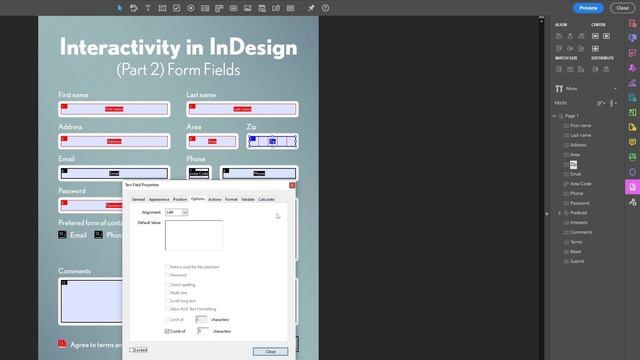Image resolution: width=640 pixels, height=360 pixels.
Task: Toggle the Password checkbox in dialog
Action: pos(167,275)
